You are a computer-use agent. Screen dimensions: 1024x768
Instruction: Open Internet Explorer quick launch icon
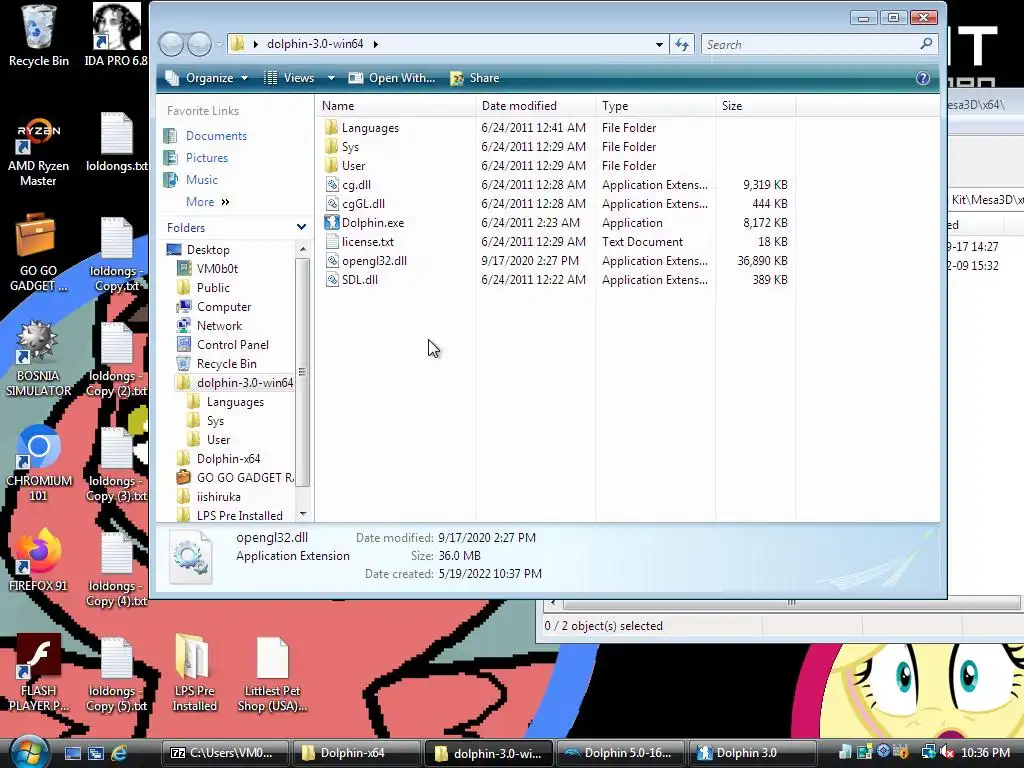[x=119, y=753]
